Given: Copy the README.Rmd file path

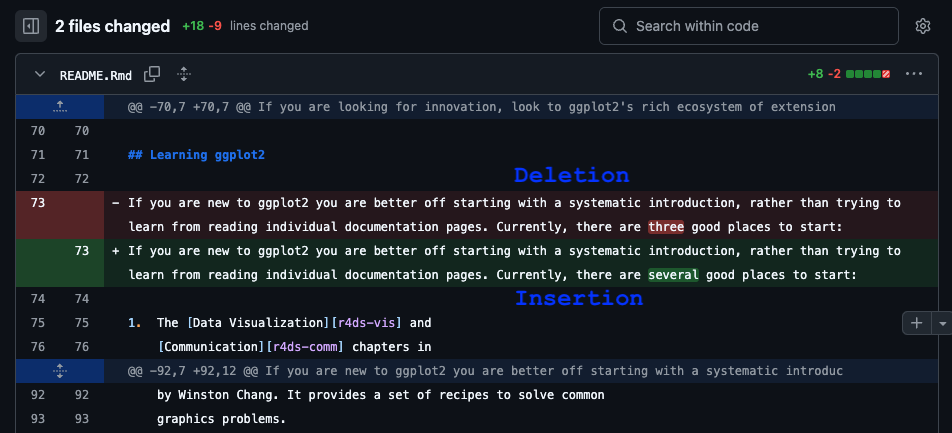Looking at the screenshot, I should (x=152, y=74).
